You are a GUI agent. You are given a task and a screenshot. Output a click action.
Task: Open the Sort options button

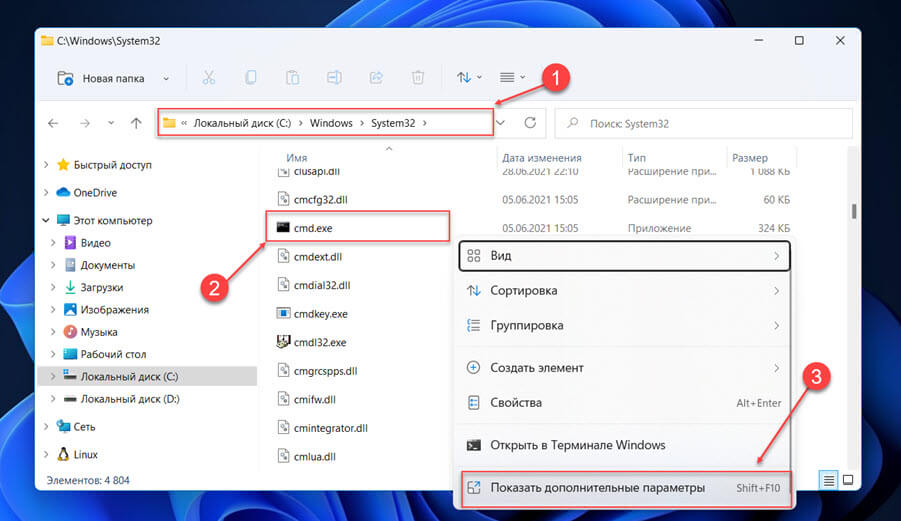[x=469, y=78]
